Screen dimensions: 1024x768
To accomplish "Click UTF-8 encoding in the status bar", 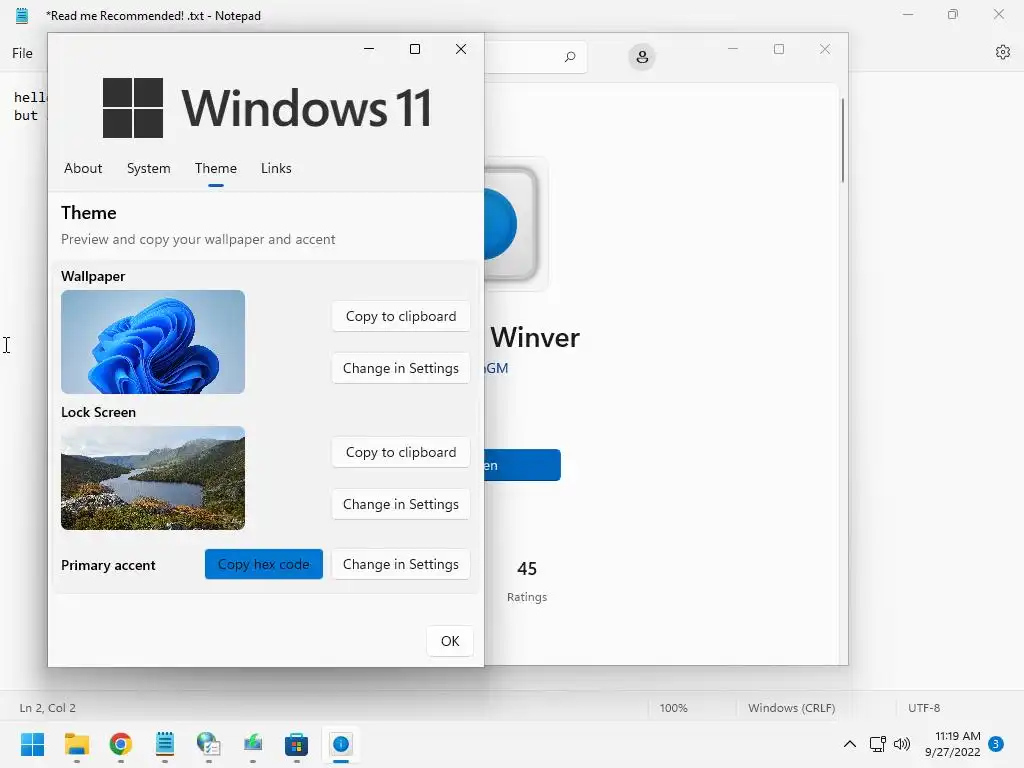I will point(924,708).
